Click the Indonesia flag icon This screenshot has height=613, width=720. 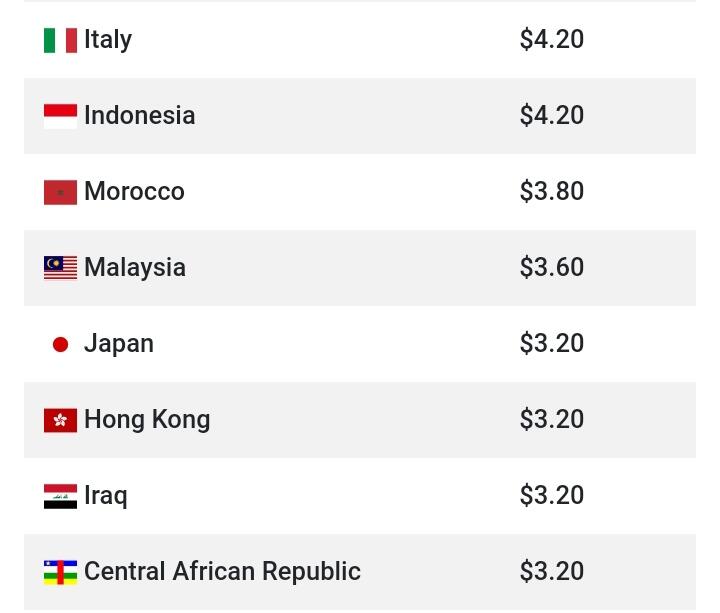(x=60, y=116)
